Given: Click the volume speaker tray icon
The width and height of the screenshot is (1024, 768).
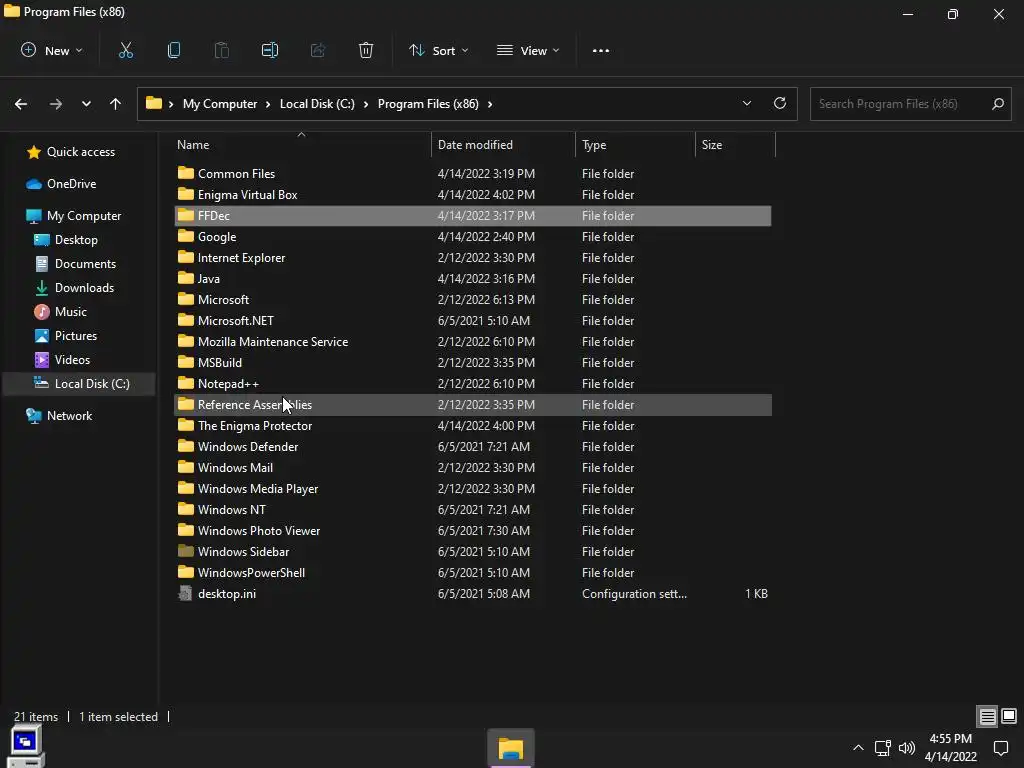Looking at the screenshot, I should point(907,748).
